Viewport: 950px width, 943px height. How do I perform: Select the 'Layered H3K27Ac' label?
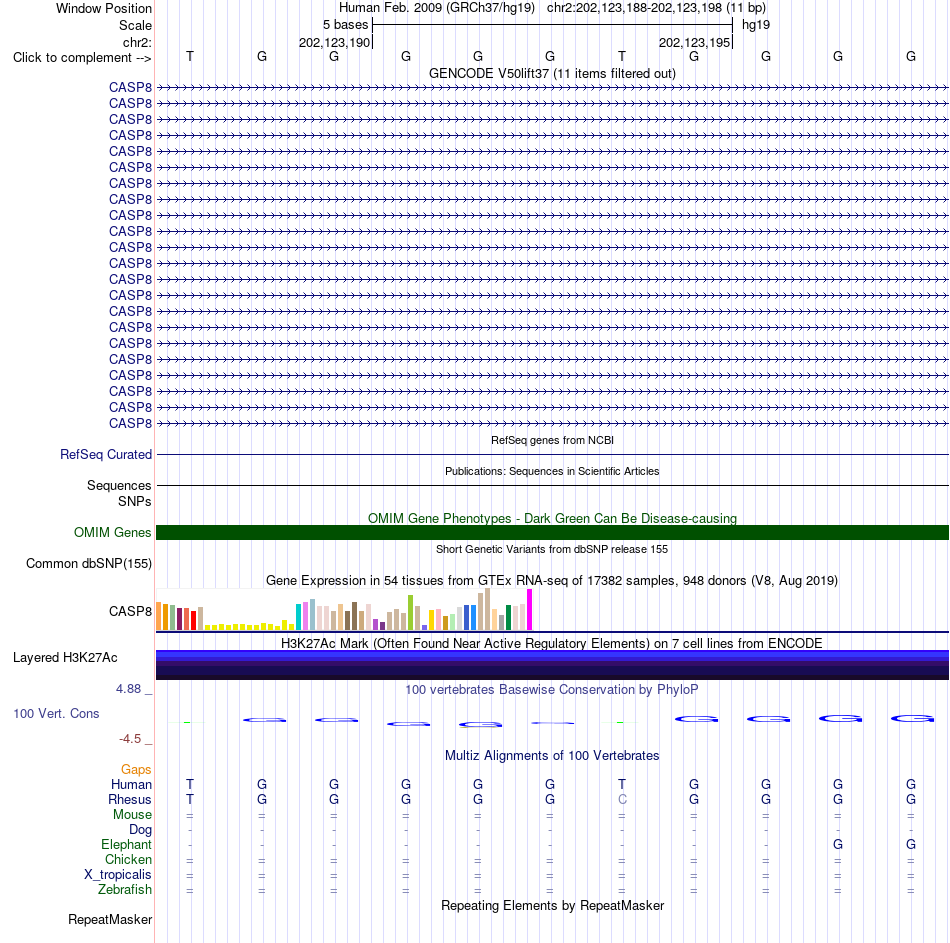click(x=65, y=658)
